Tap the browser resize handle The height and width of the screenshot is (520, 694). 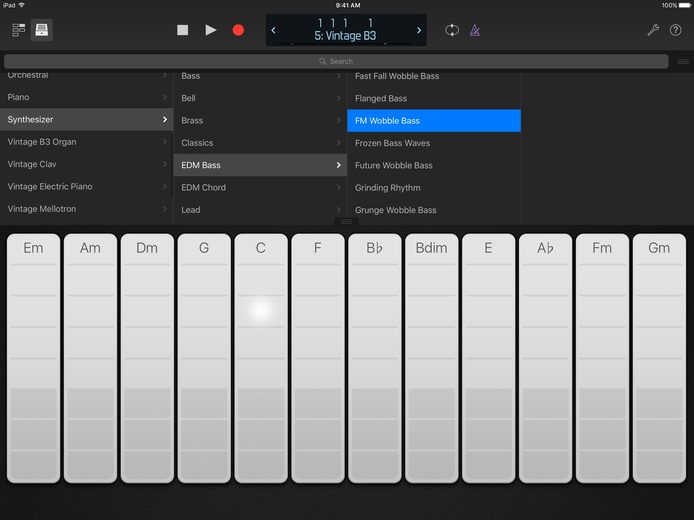(346, 221)
